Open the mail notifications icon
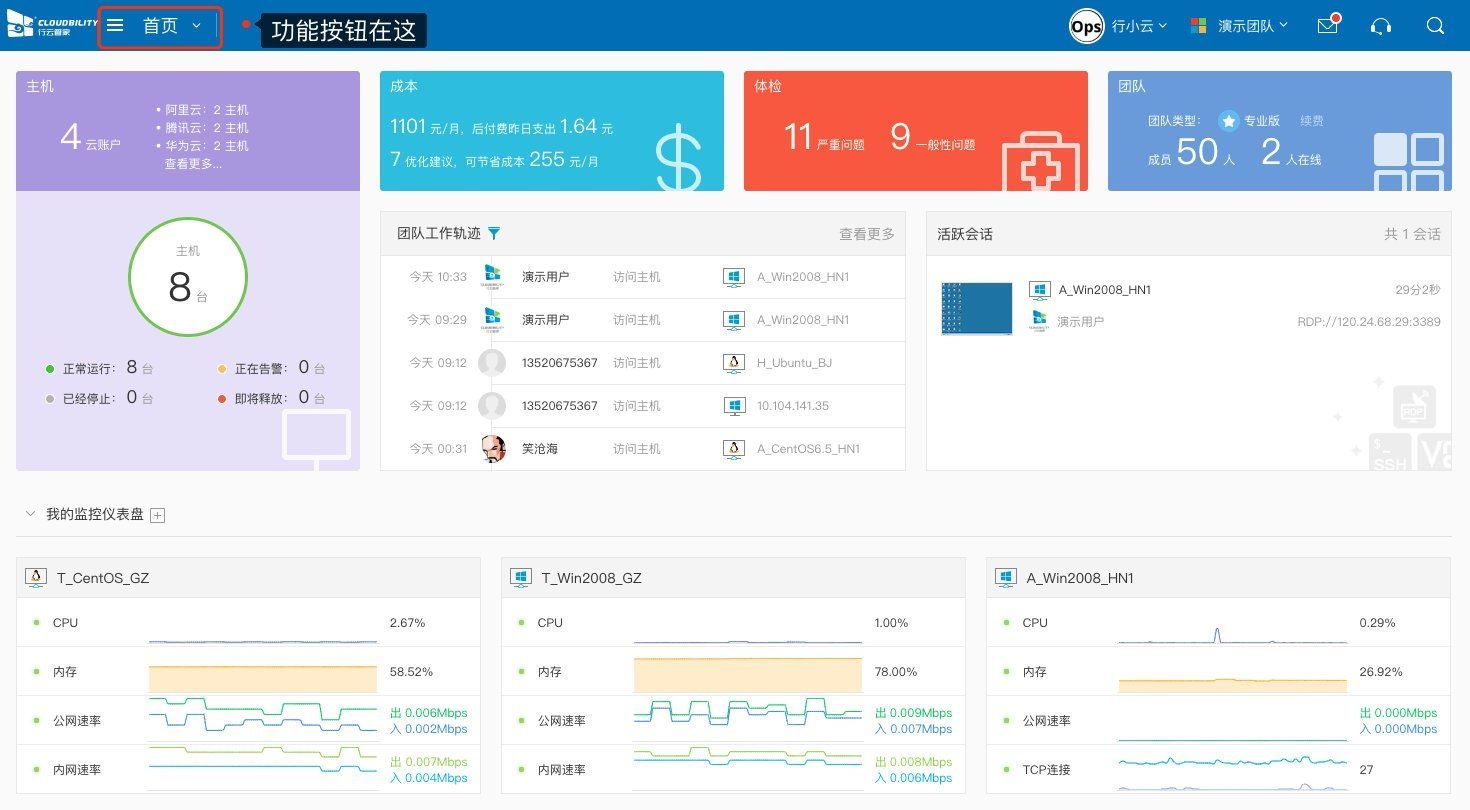The width and height of the screenshot is (1470, 810). (1328, 26)
